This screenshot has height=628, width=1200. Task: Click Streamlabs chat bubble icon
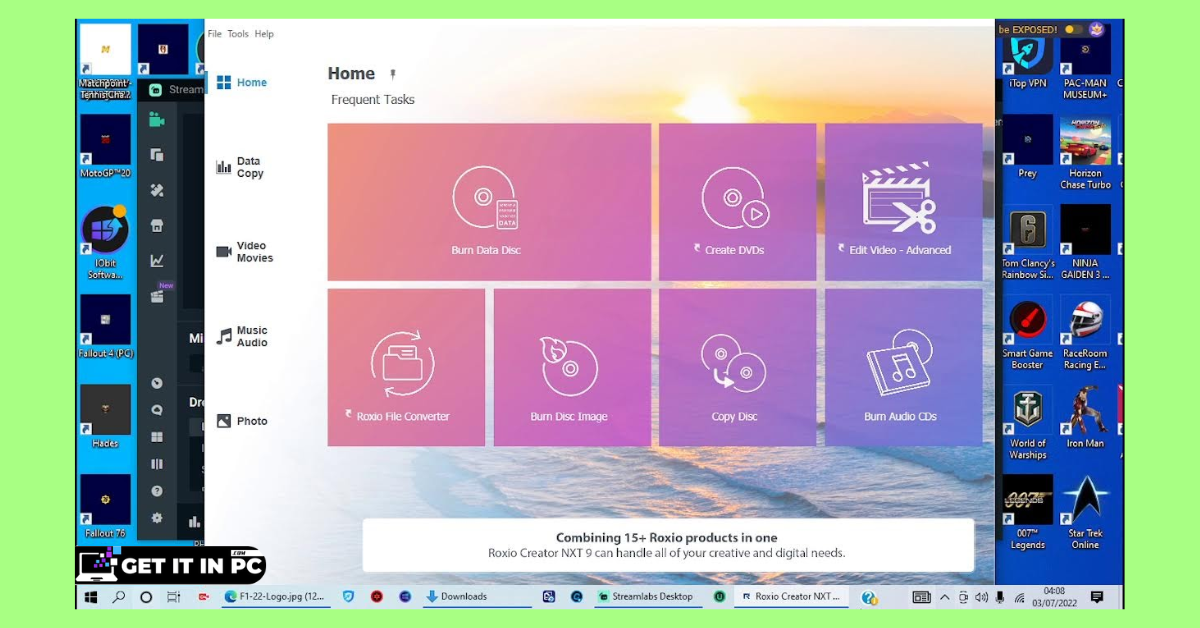click(x=156, y=410)
